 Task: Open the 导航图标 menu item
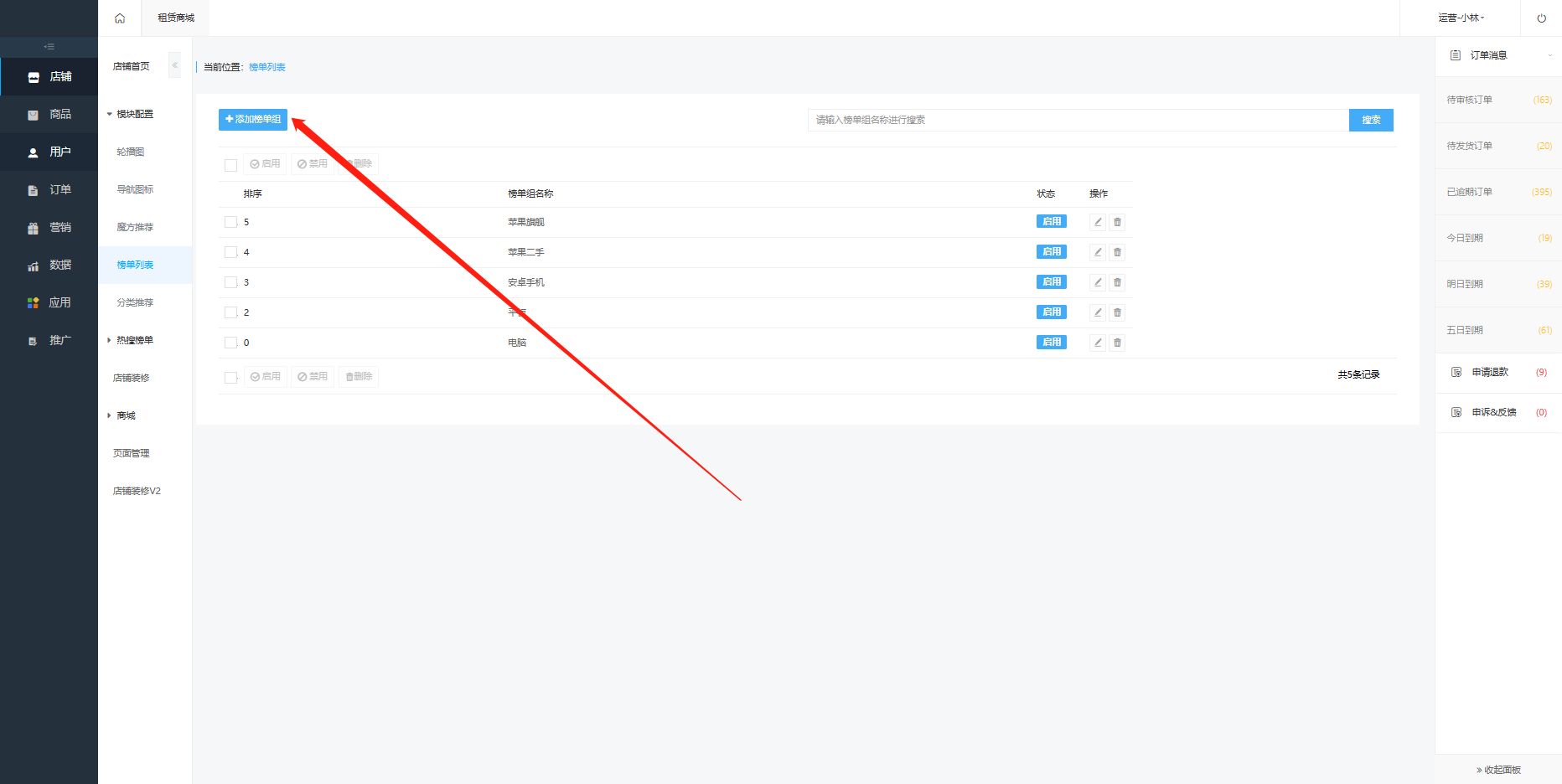point(135,189)
